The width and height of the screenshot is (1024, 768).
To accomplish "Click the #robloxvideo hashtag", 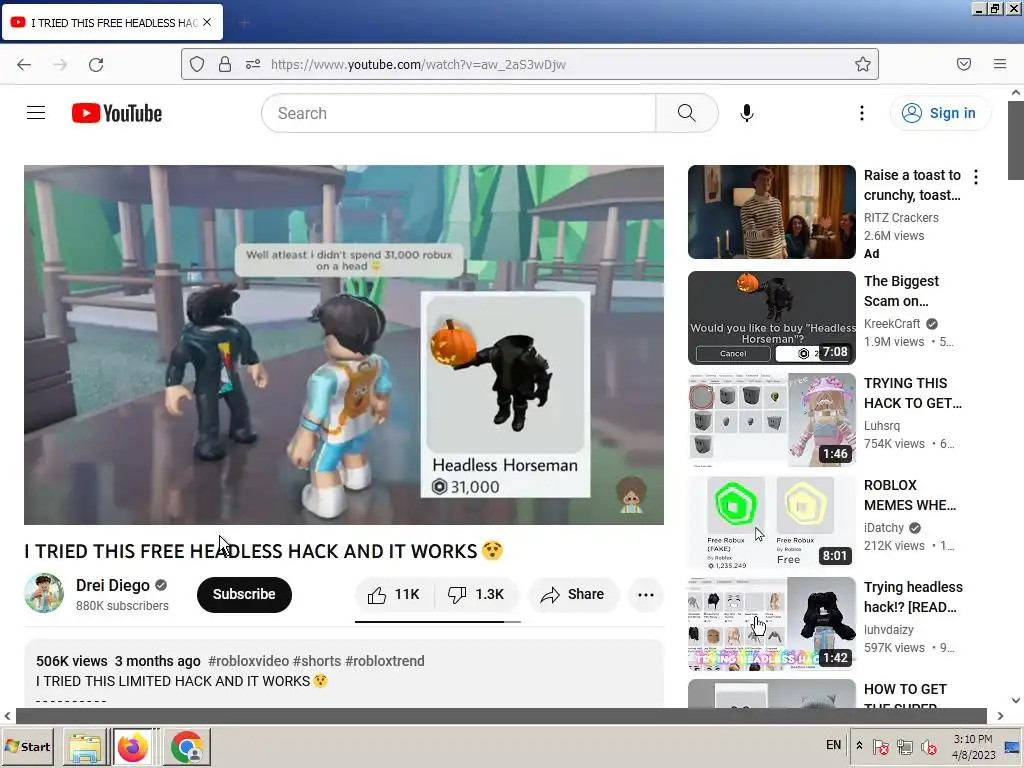I will pos(248,661).
